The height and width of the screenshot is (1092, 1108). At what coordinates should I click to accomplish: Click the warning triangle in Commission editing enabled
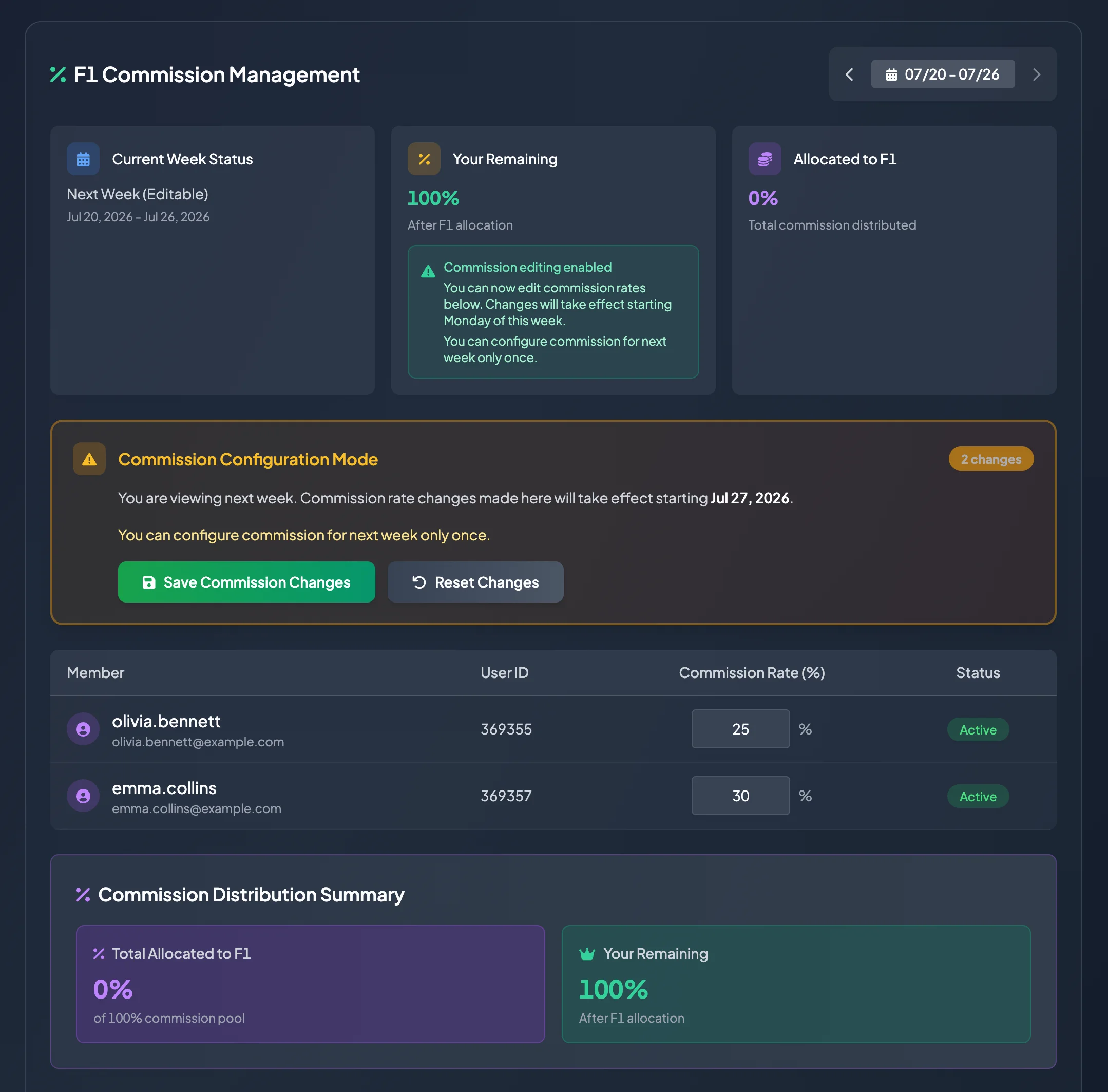[x=428, y=272]
